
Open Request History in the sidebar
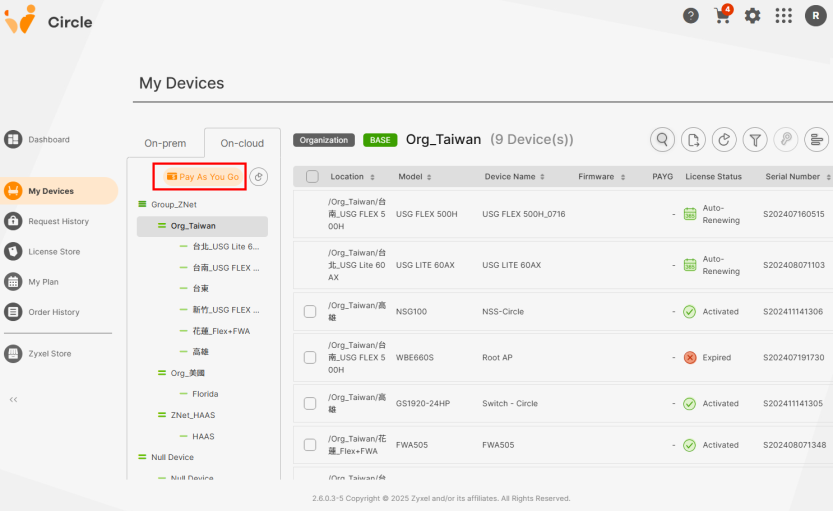pos(58,221)
